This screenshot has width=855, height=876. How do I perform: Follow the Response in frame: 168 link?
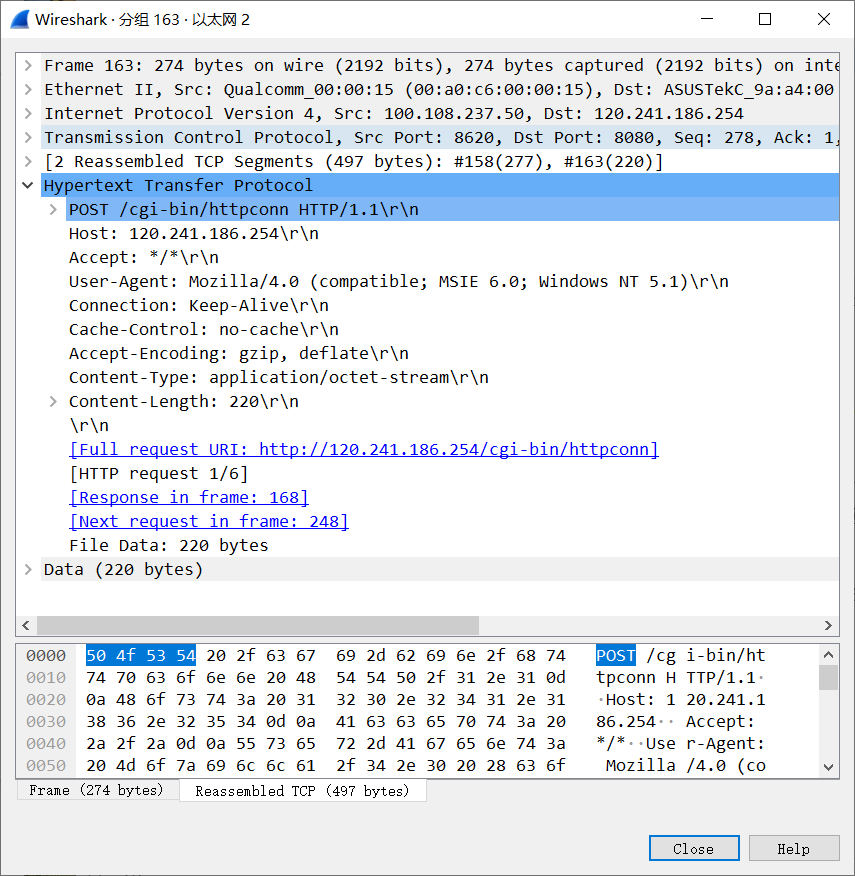[x=189, y=498]
